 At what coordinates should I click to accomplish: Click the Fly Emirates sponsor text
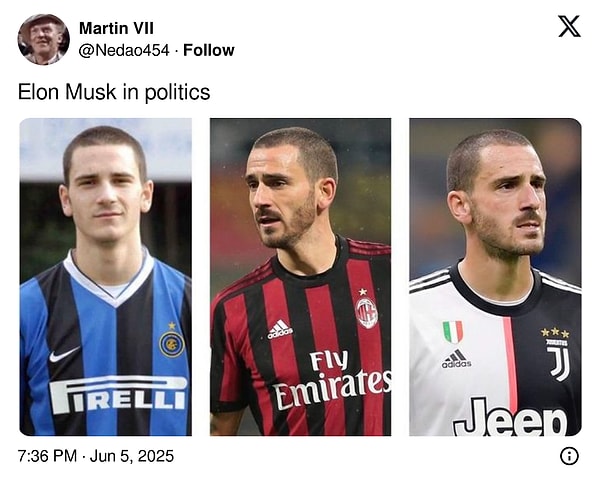(x=331, y=378)
